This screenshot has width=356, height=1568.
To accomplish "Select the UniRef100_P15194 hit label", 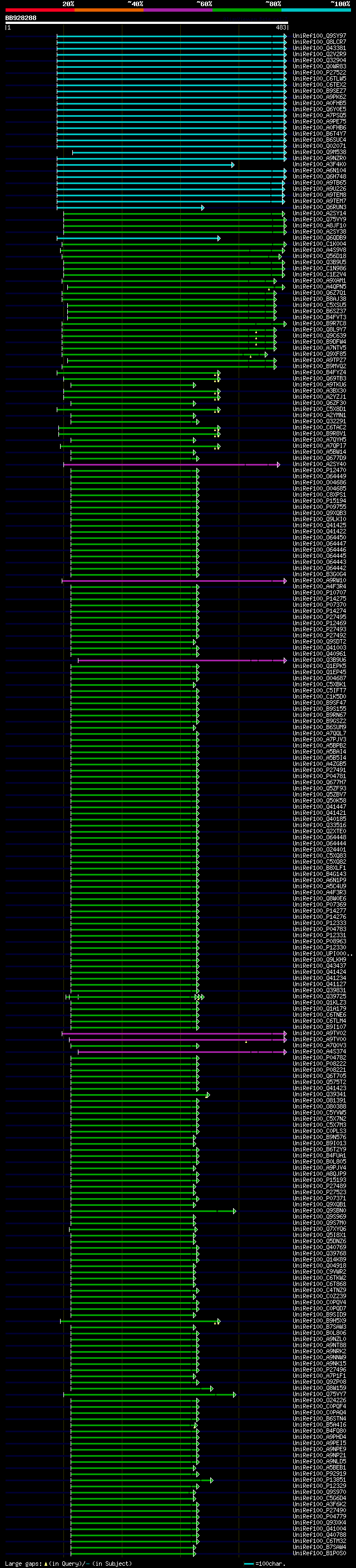I will click(319, 501).
